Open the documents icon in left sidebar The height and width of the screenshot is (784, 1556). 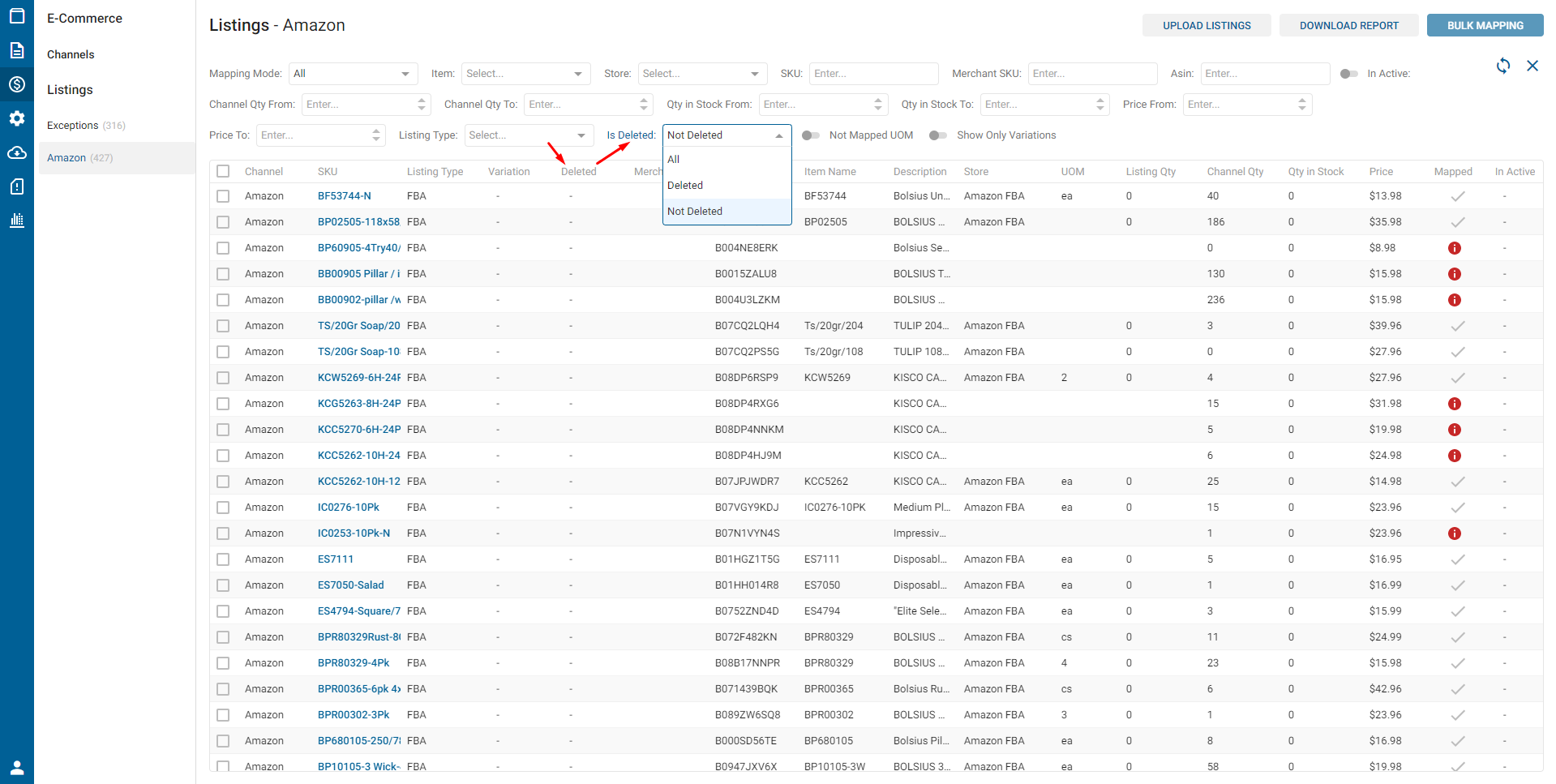(x=16, y=50)
